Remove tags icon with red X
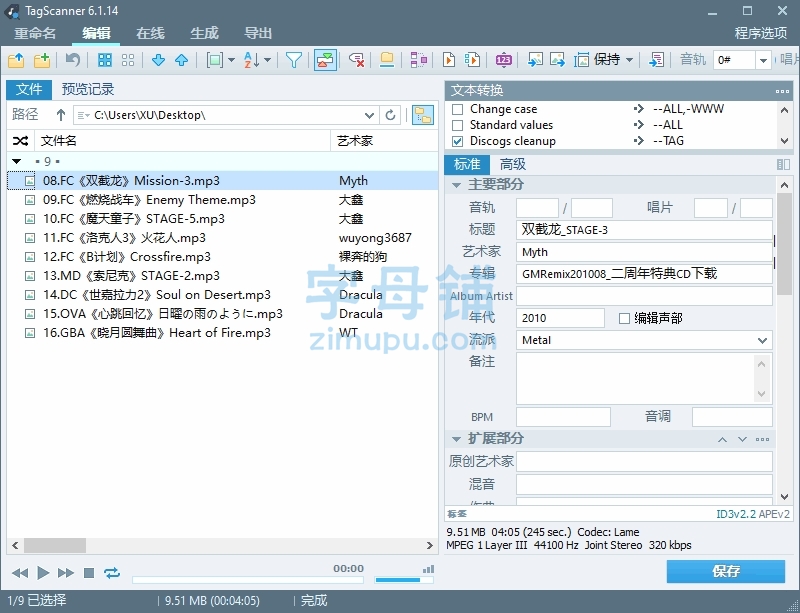Image resolution: width=800 pixels, height=613 pixels. [356, 60]
